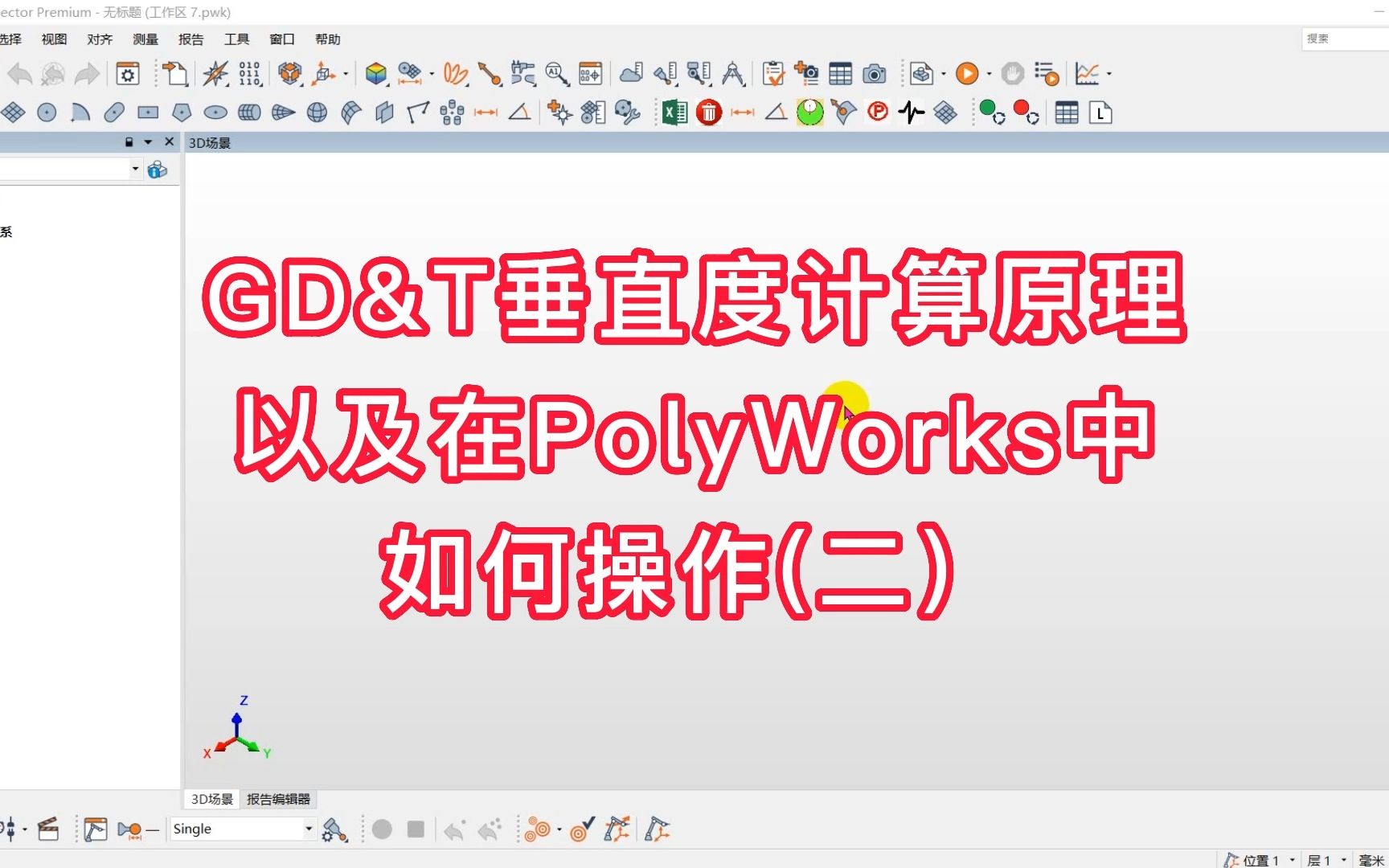The width and height of the screenshot is (1389, 868).
Task: Click the red circled P icon
Action: [x=878, y=112]
